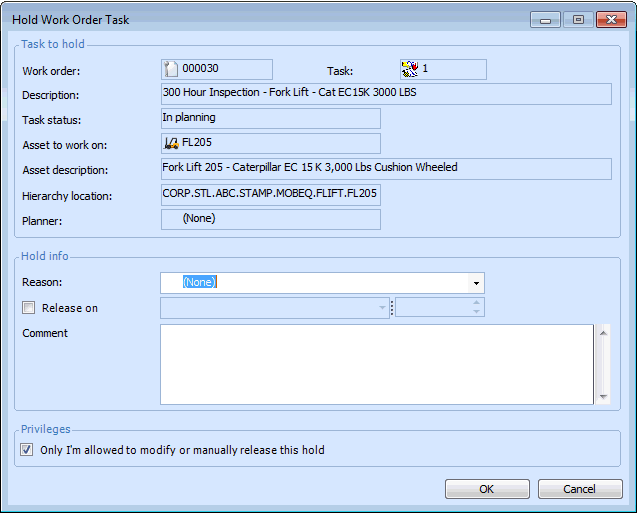The height and width of the screenshot is (513, 638).
Task: Click the Work order 000030 field
Action: (217, 69)
